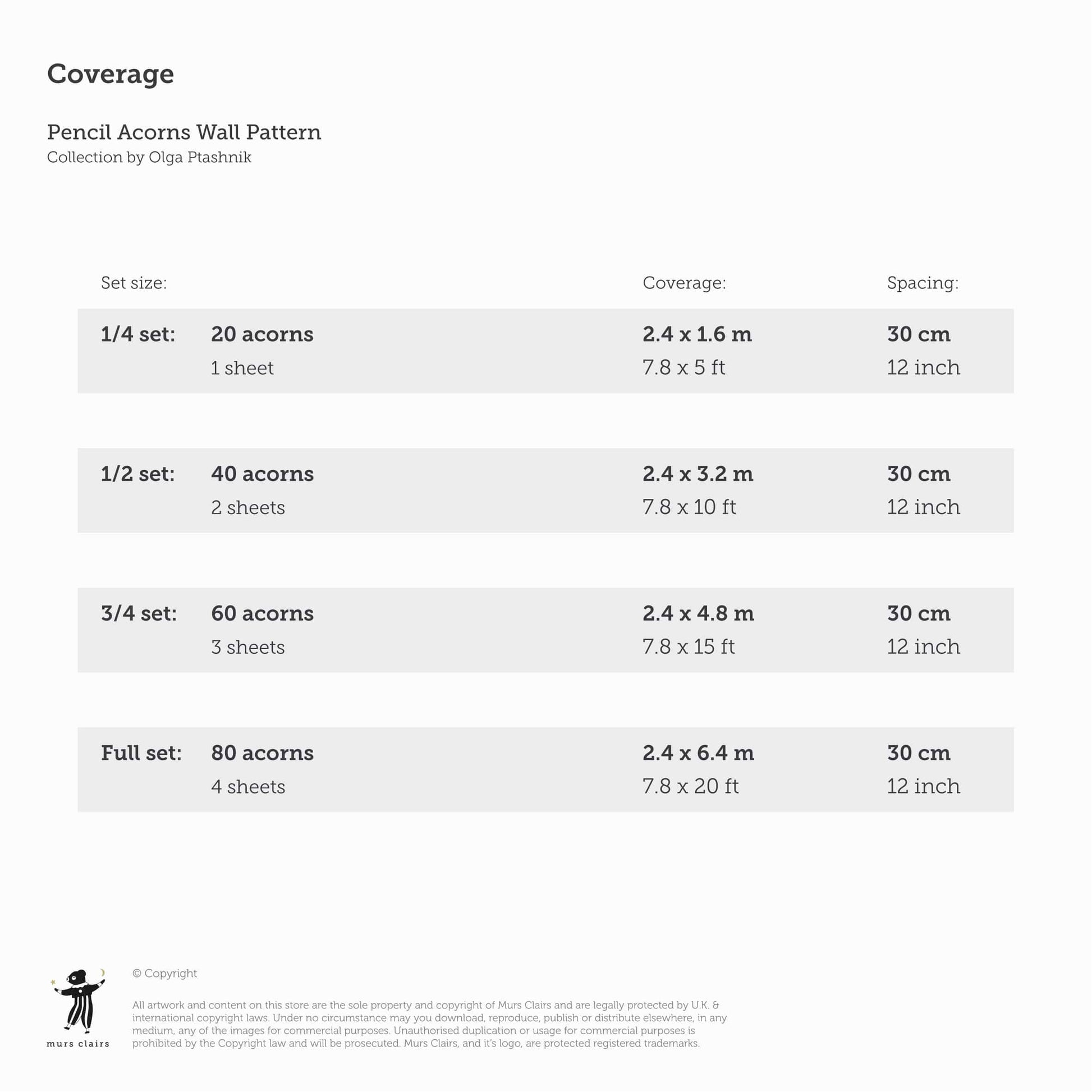The height and width of the screenshot is (1092, 1092).
Task: Click the 7.8 x 15 ft coverage value
Action: 689,646
